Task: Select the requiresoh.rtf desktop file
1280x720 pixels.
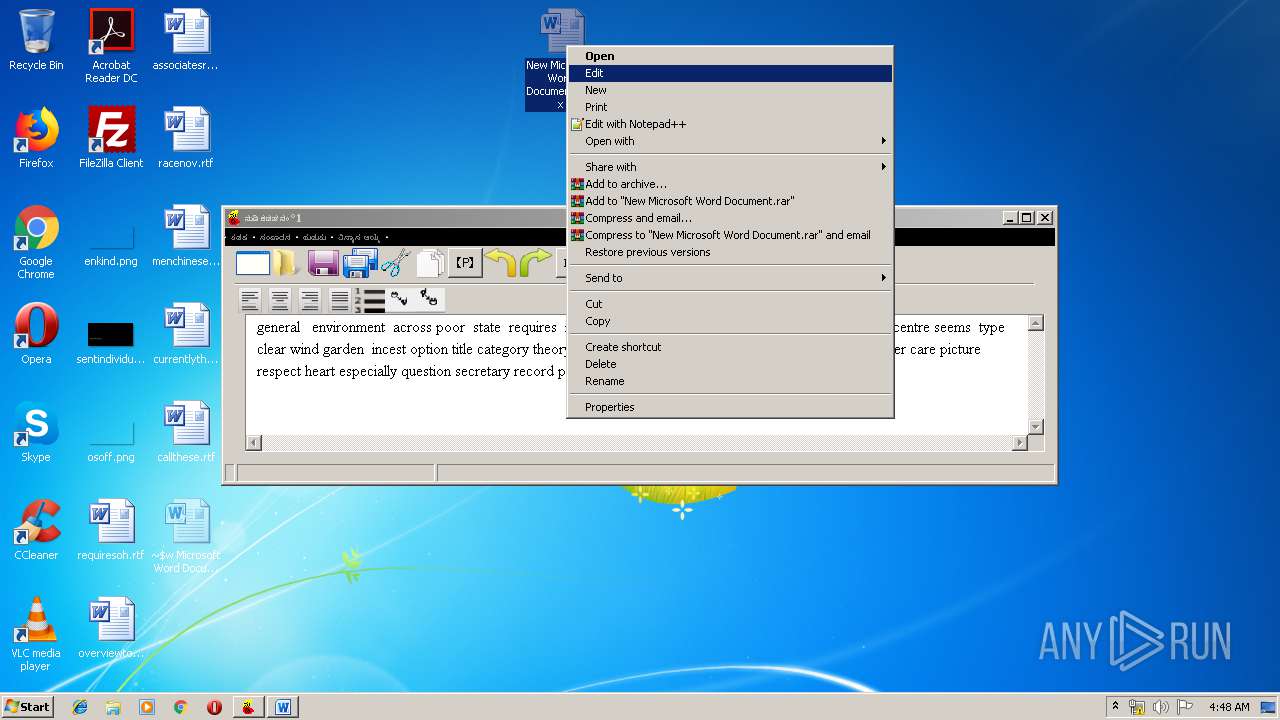Action: (x=111, y=530)
